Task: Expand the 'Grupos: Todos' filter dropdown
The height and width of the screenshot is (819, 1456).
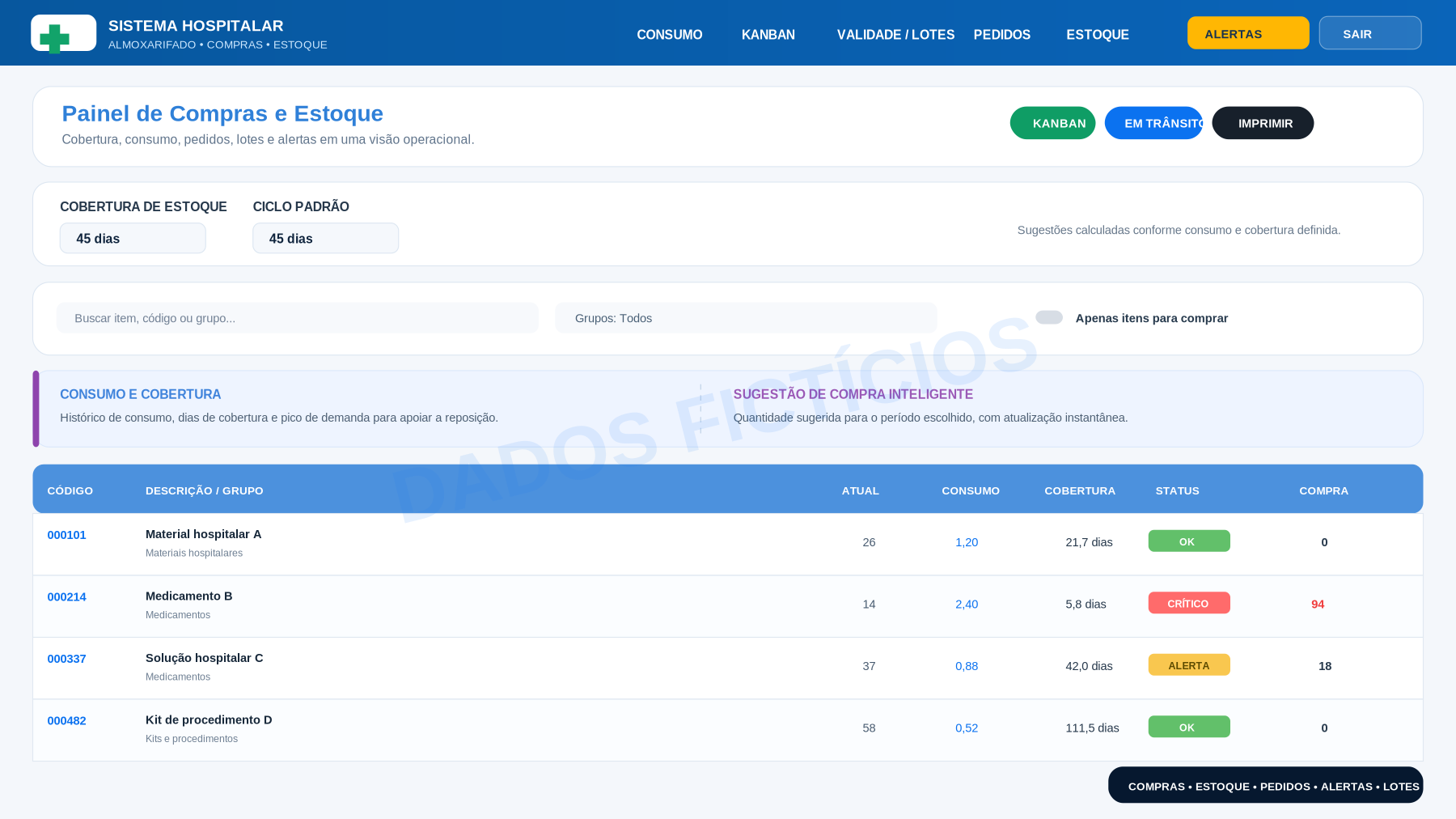Action: coord(746,318)
